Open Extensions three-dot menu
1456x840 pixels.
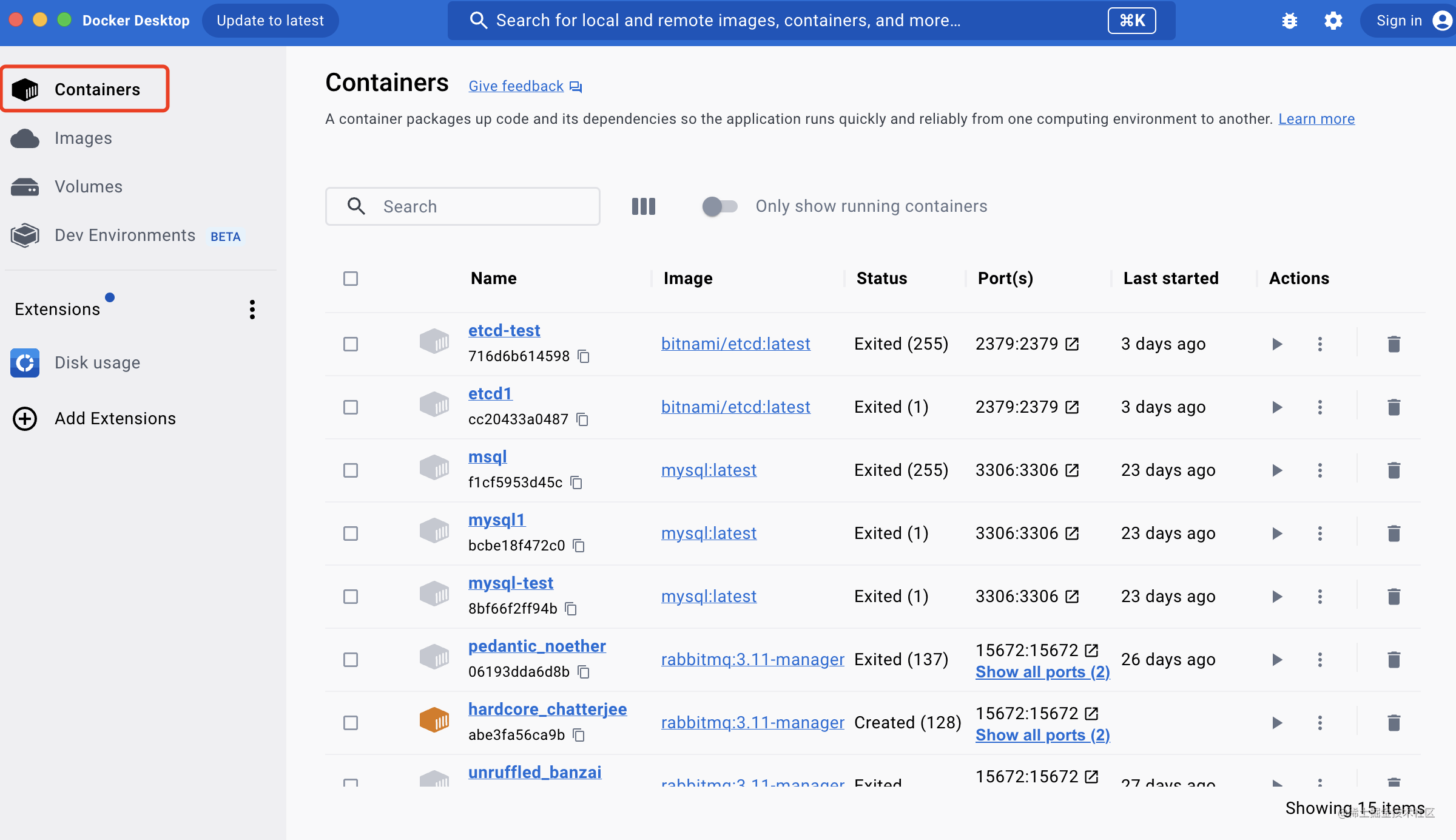coord(252,310)
